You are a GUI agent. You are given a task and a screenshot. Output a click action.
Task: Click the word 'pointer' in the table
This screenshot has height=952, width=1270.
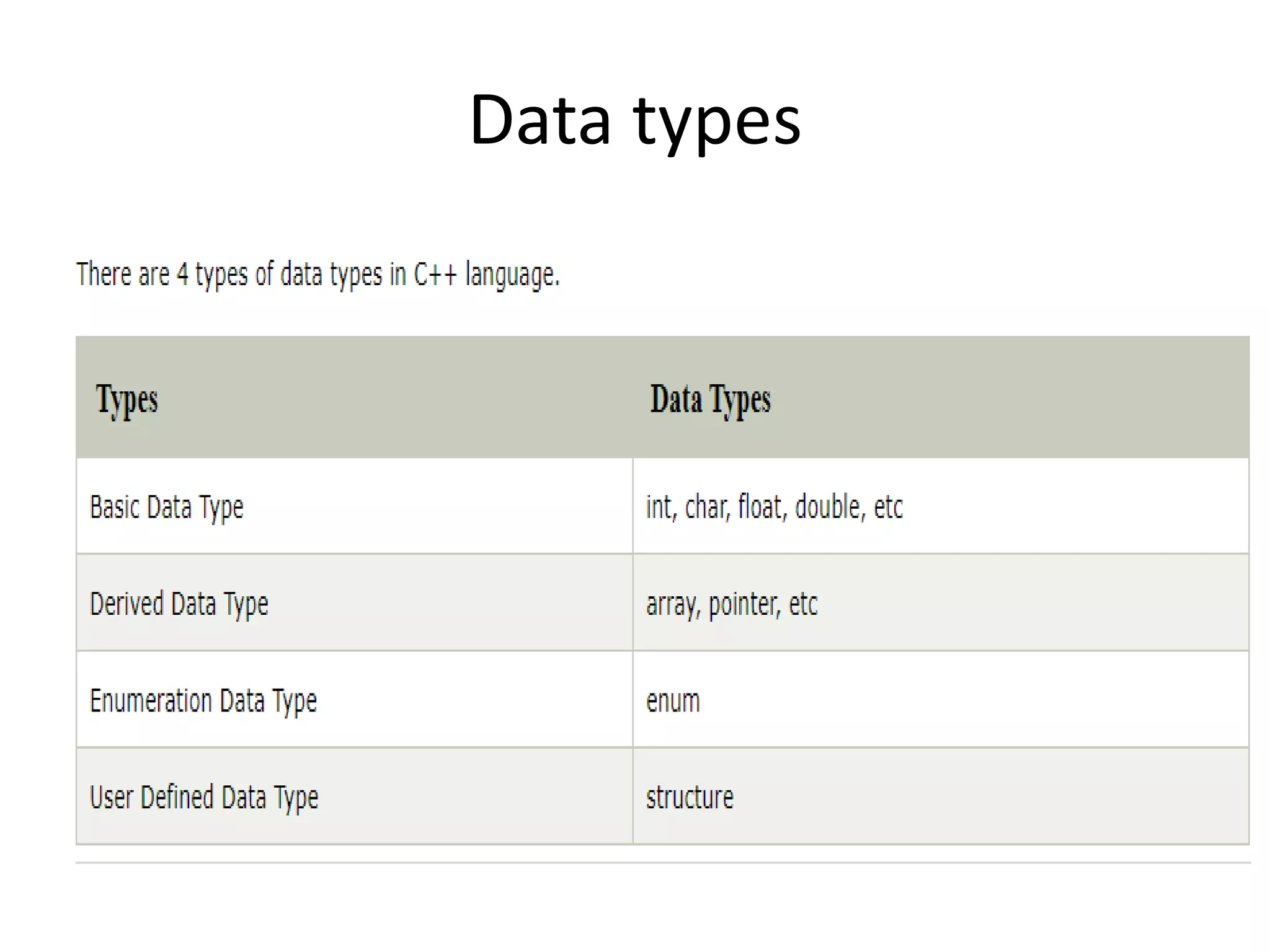(744, 604)
